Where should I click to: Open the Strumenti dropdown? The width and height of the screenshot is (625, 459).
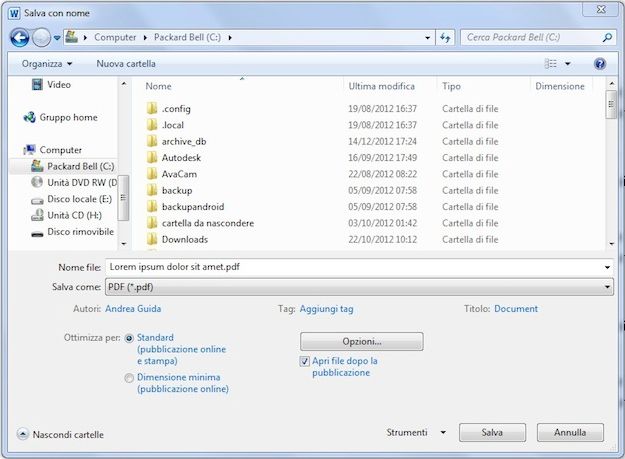coord(416,432)
